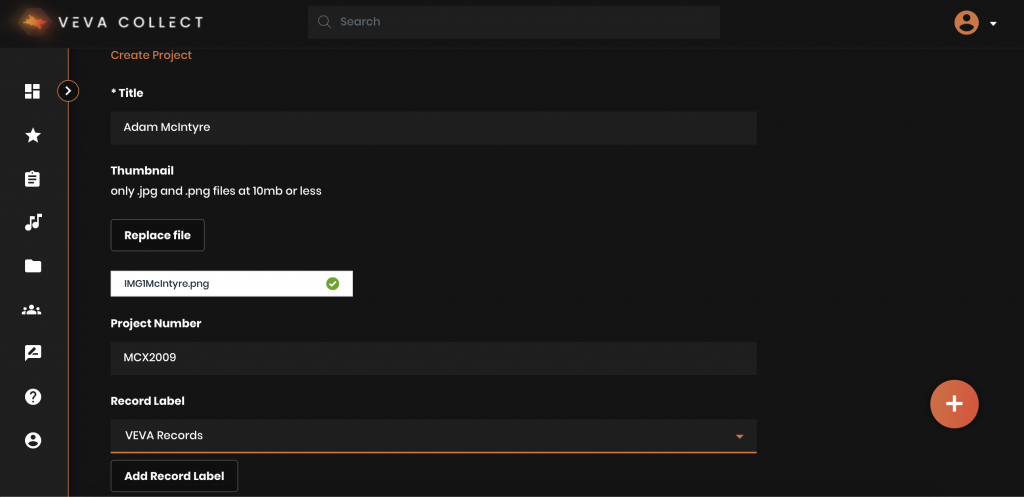Open the clipboard projects icon in sidebar
This screenshot has height=497, width=1024.
(x=33, y=179)
